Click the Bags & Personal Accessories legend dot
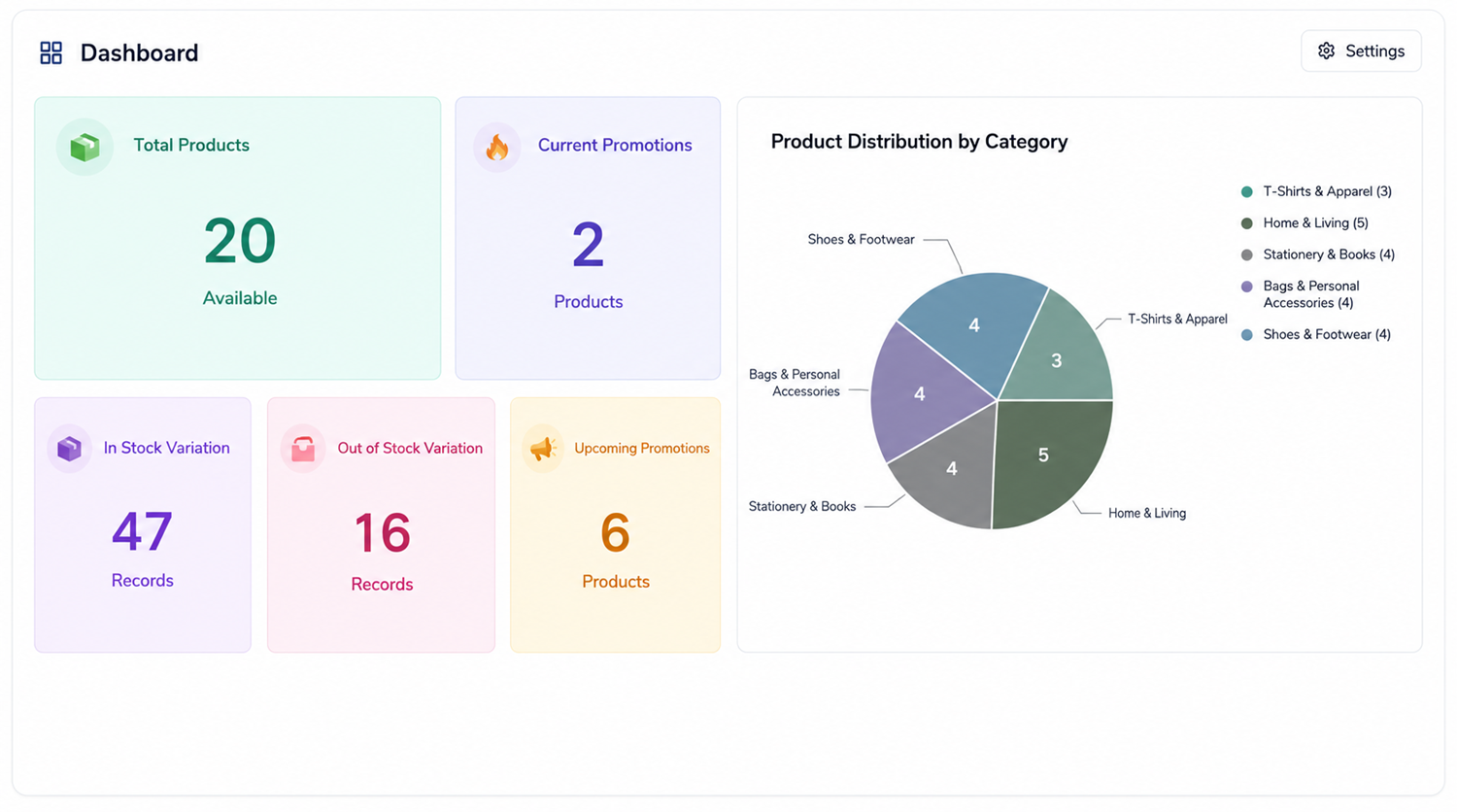 [1247, 287]
